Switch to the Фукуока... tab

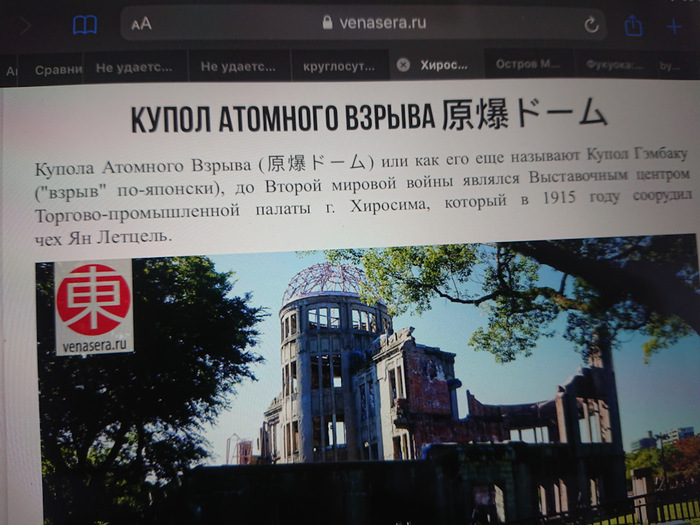[x=614, y=65]
